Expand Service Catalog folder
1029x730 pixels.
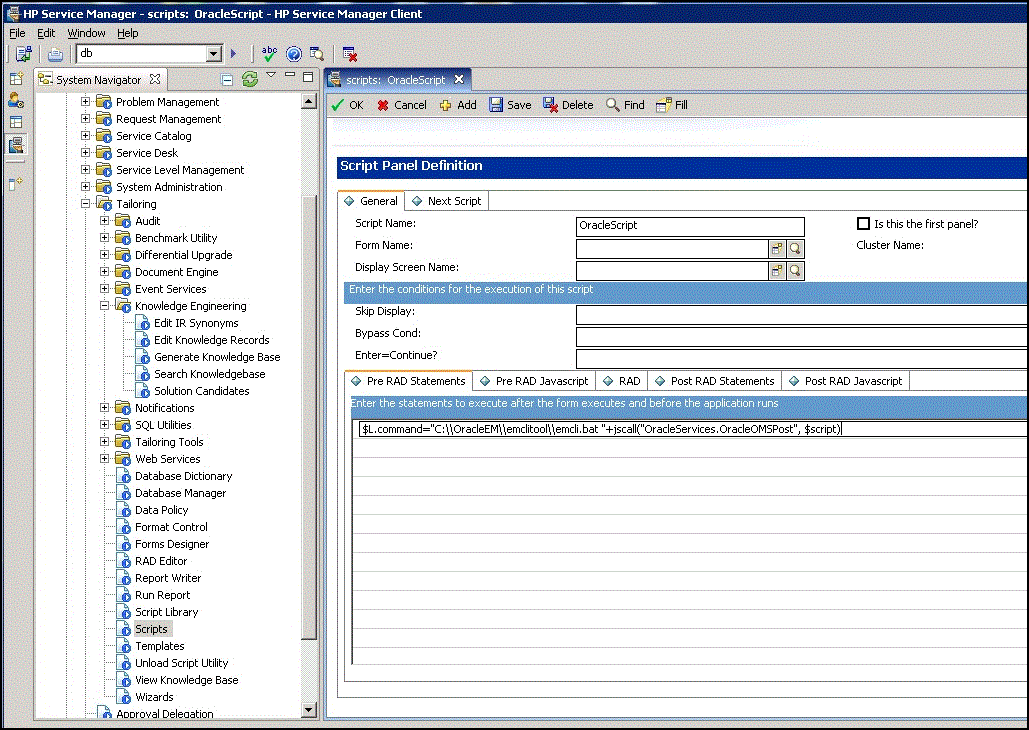click(x=85, y=135)
